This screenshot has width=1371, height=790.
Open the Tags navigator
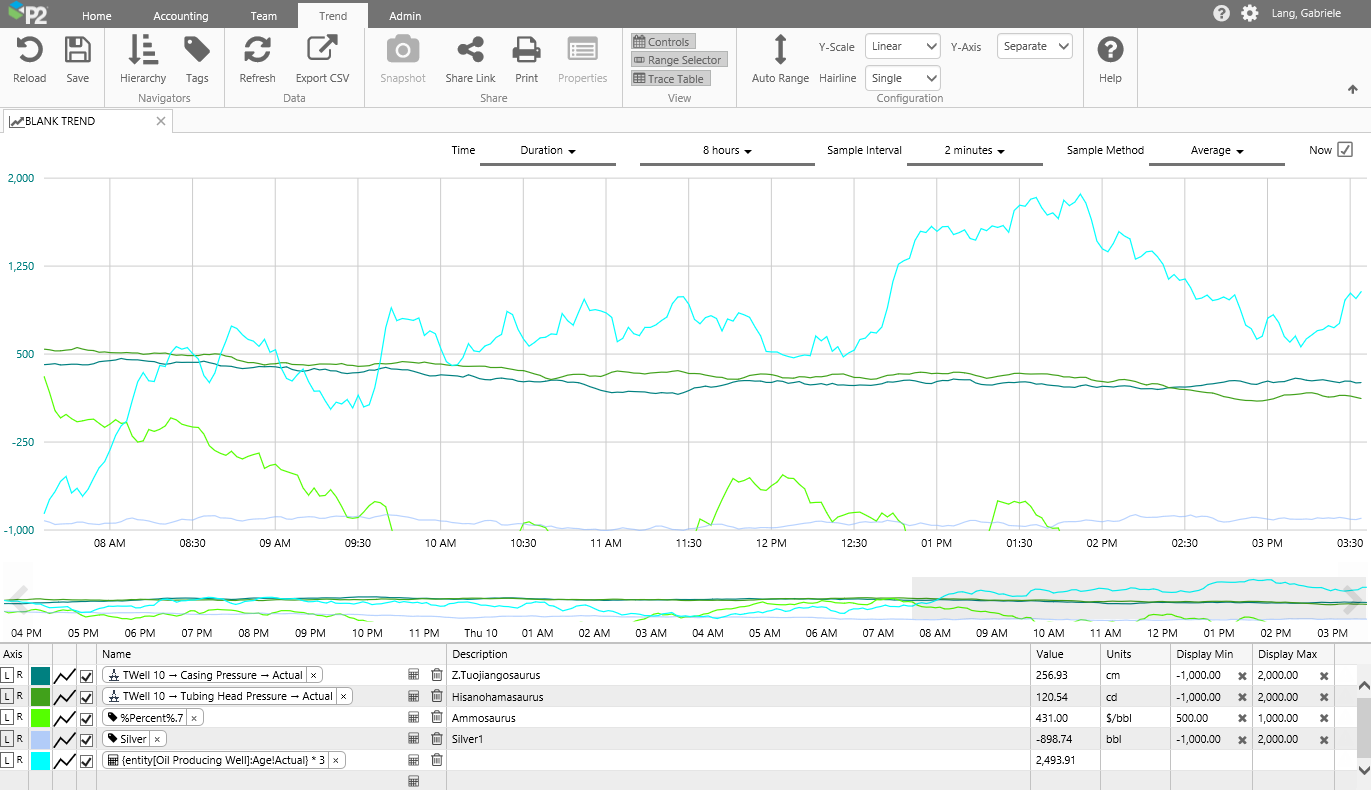click(x=197, y=50)
